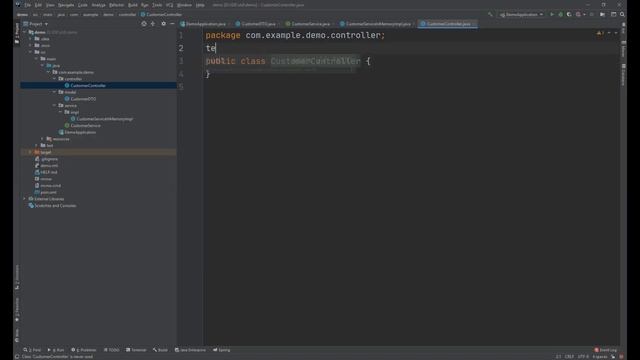Image resolution: width=640 pixels, height=360 pixels.
Task: Switch to CustomerDTO.java tab
Action: (x=256, y=24)
